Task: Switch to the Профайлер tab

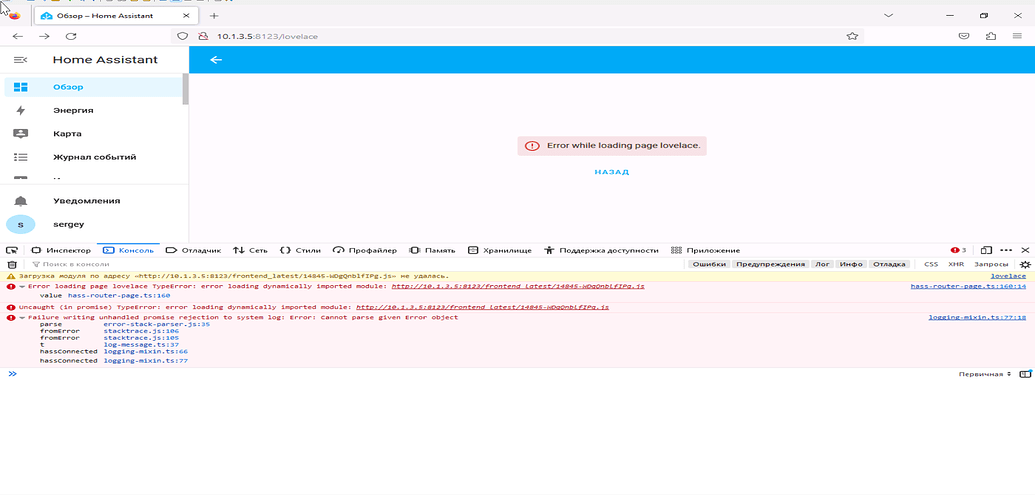Action: [x=365, y=250]
